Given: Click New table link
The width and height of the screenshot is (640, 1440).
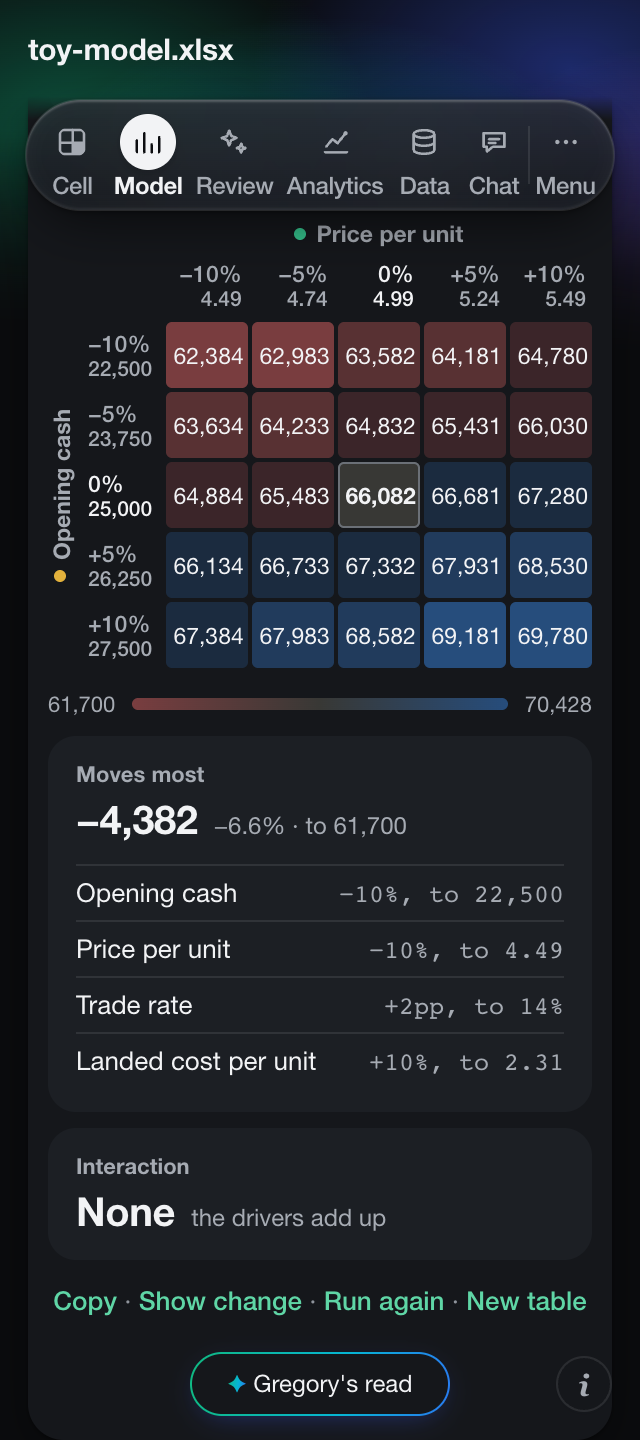Looking at the screenshot, I should [526, 1301].
